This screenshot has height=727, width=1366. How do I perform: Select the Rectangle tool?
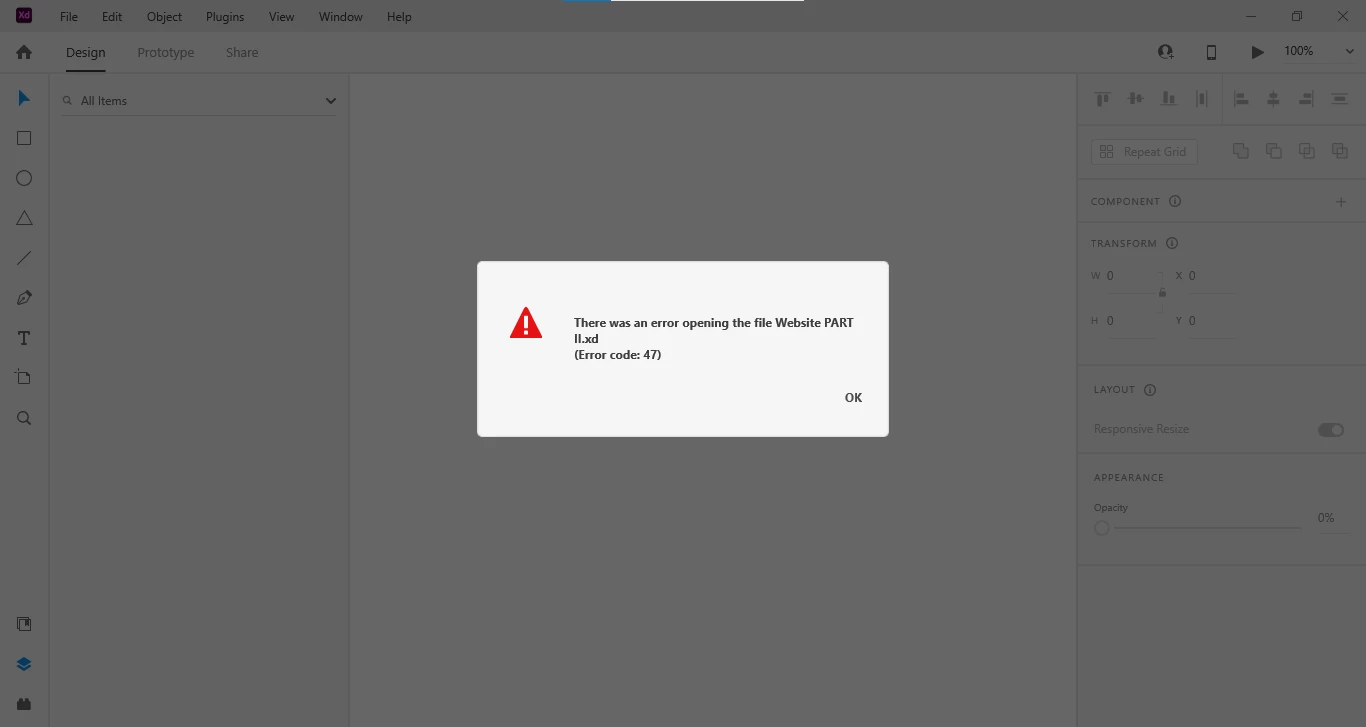click(x=24, y=138)
